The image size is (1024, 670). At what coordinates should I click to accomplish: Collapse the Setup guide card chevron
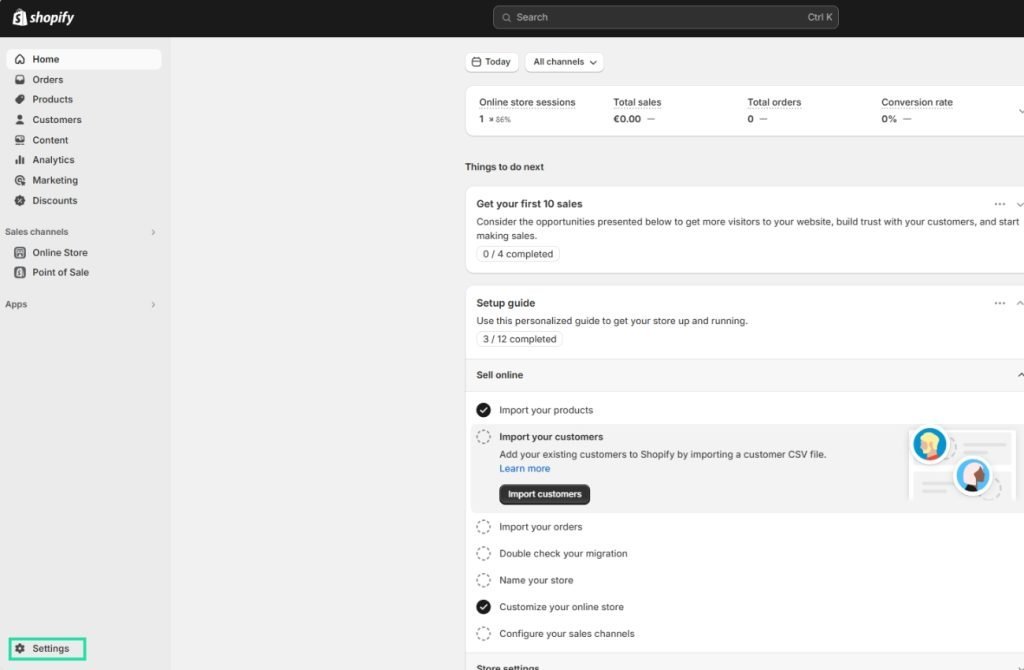click(x=1019, y=303)
